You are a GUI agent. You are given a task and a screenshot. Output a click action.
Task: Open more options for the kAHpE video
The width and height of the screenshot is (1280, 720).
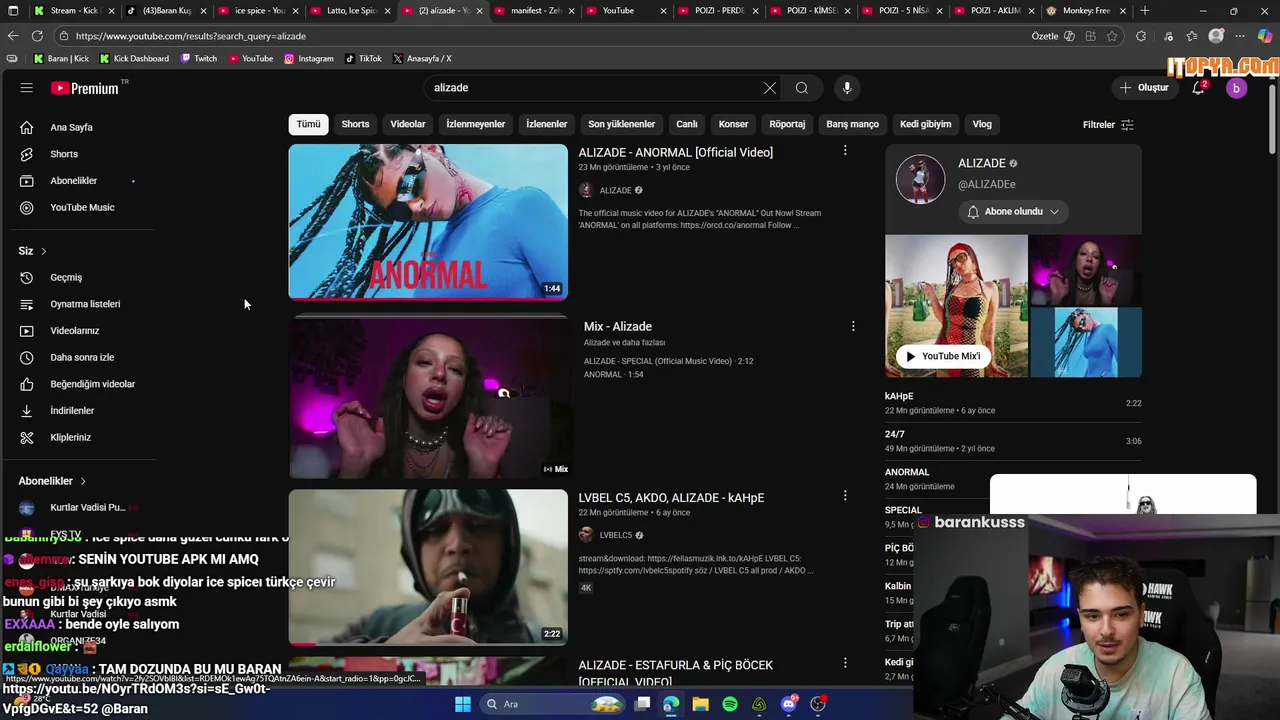click(845, 496)
